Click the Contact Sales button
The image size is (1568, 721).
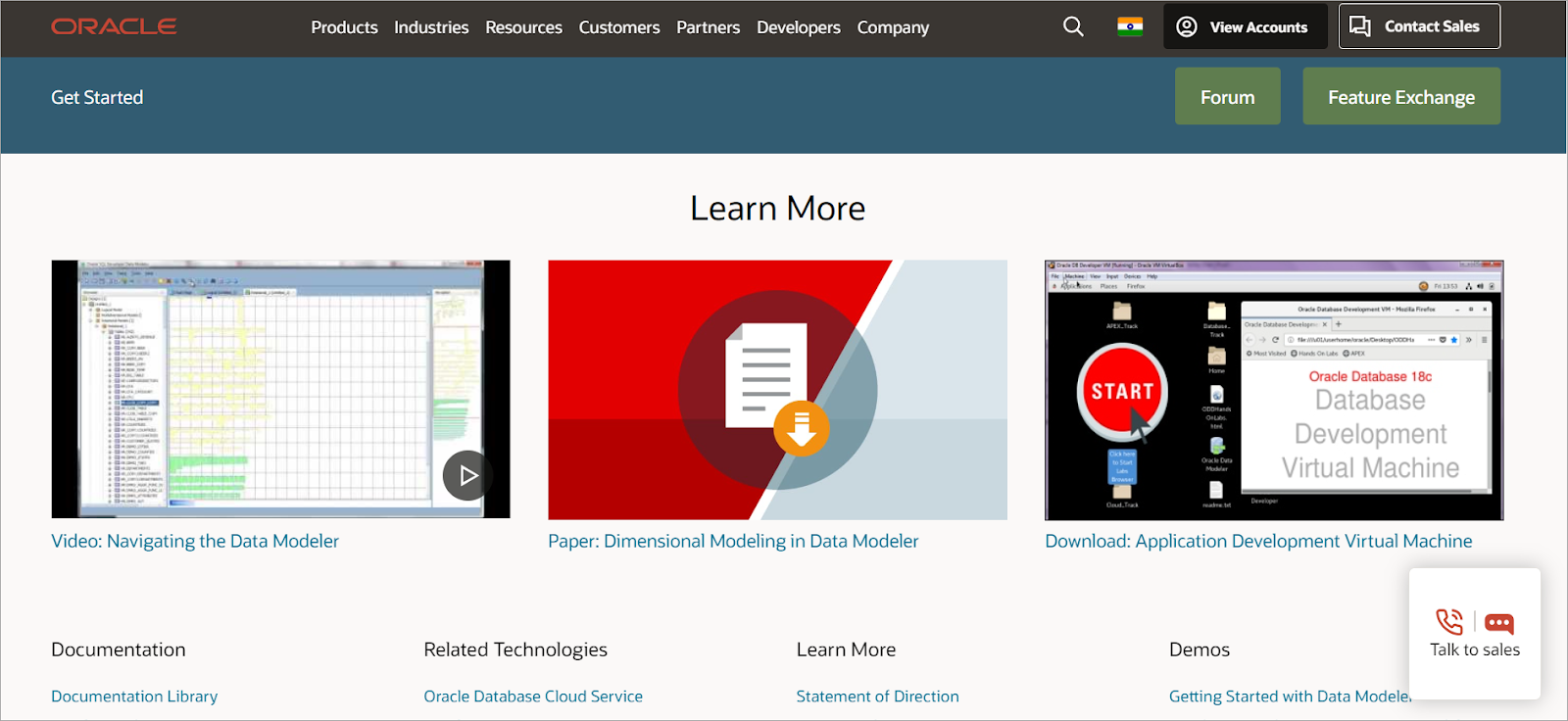pyautogui.click(x=1419, y=26)
